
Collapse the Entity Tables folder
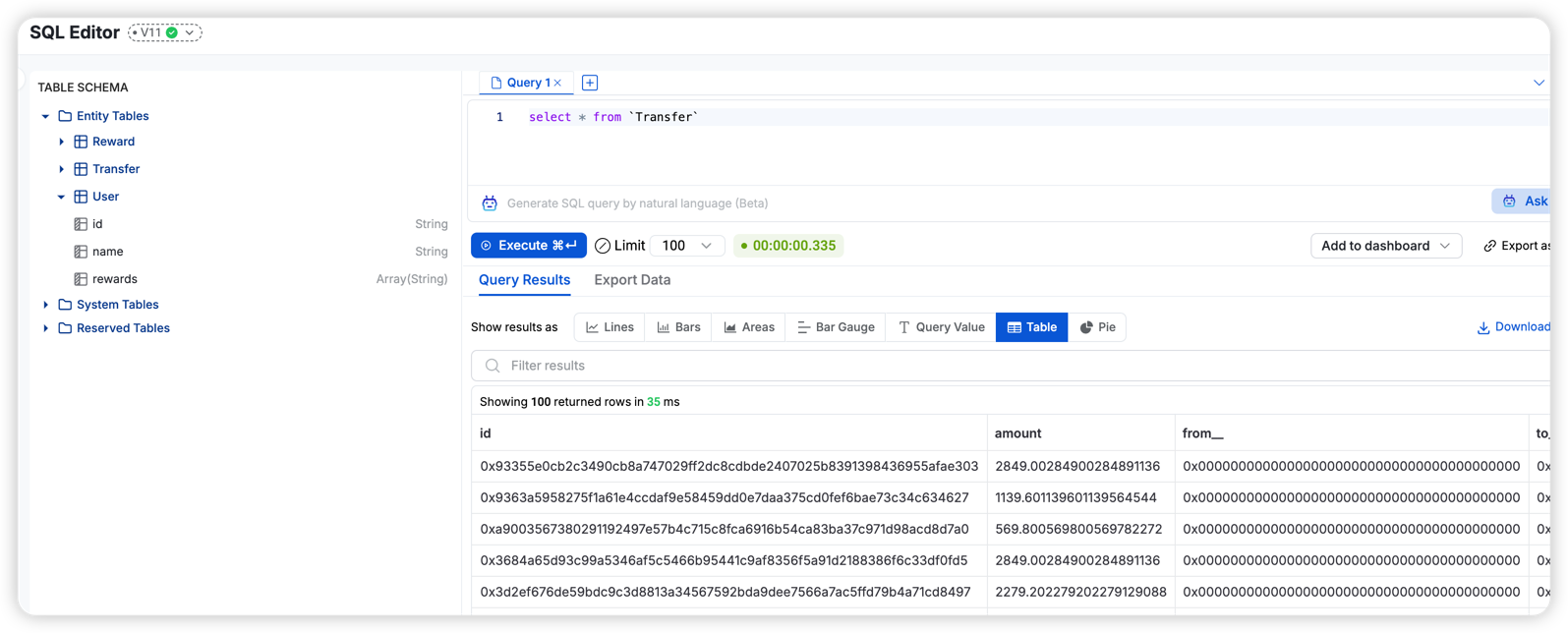pyautogui.click(x=45, y=116)
